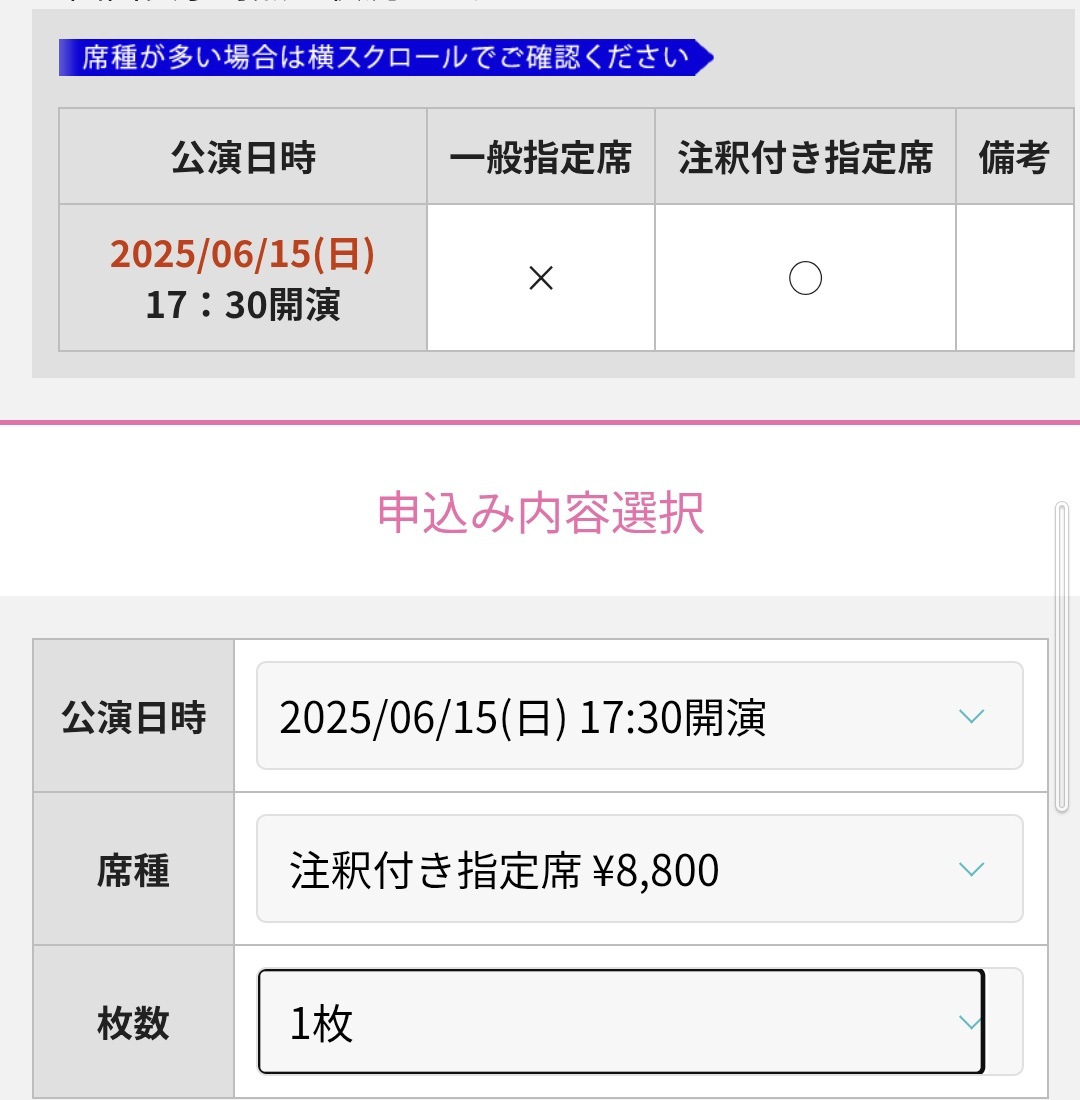Click the 枚数 label in the form

pos(133,1023)
